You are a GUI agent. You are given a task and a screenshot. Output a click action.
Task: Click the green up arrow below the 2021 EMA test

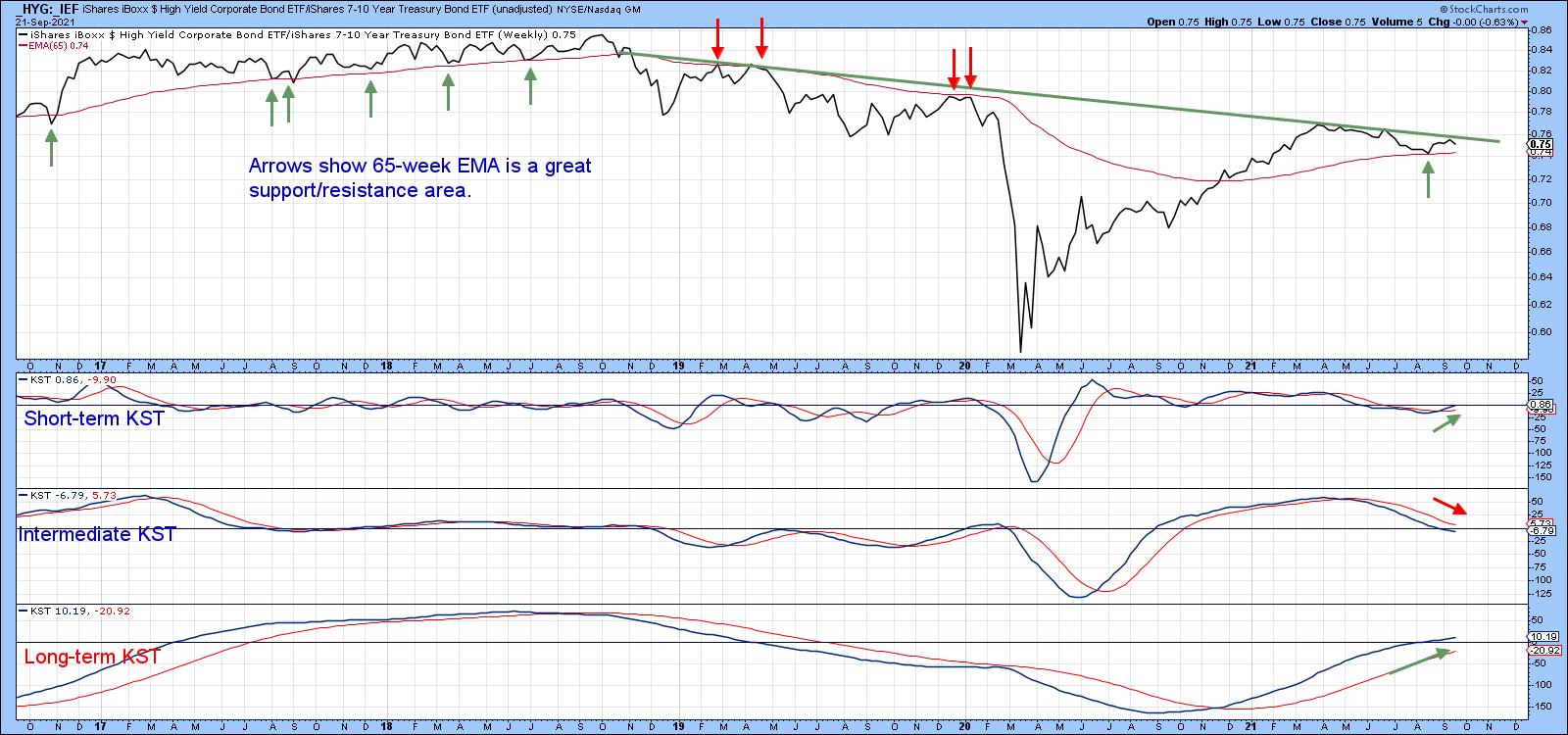coord(1428,179)
